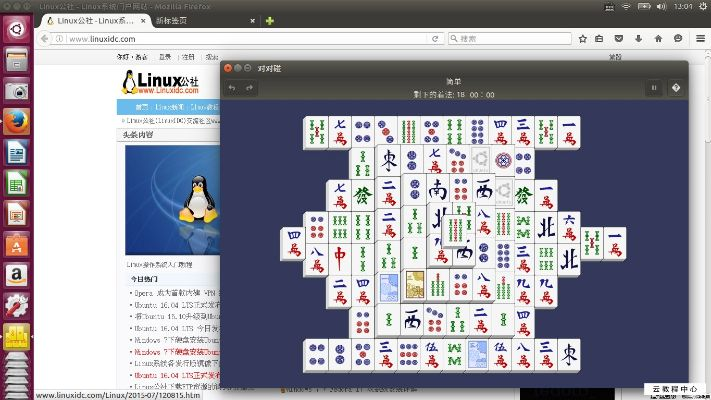Open the Opera news headline
This screenshot has width=711, height=400.
coord(175,293)
